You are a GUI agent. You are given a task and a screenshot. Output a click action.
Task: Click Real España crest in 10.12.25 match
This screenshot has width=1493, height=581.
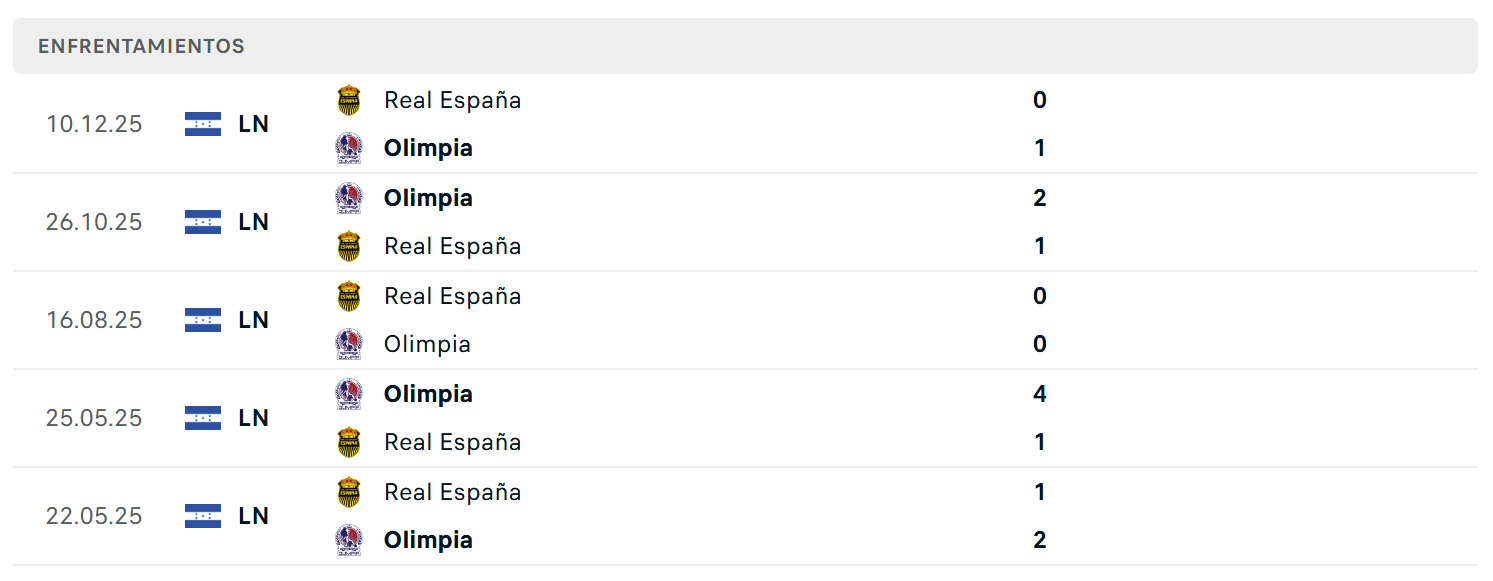[348, 100]
